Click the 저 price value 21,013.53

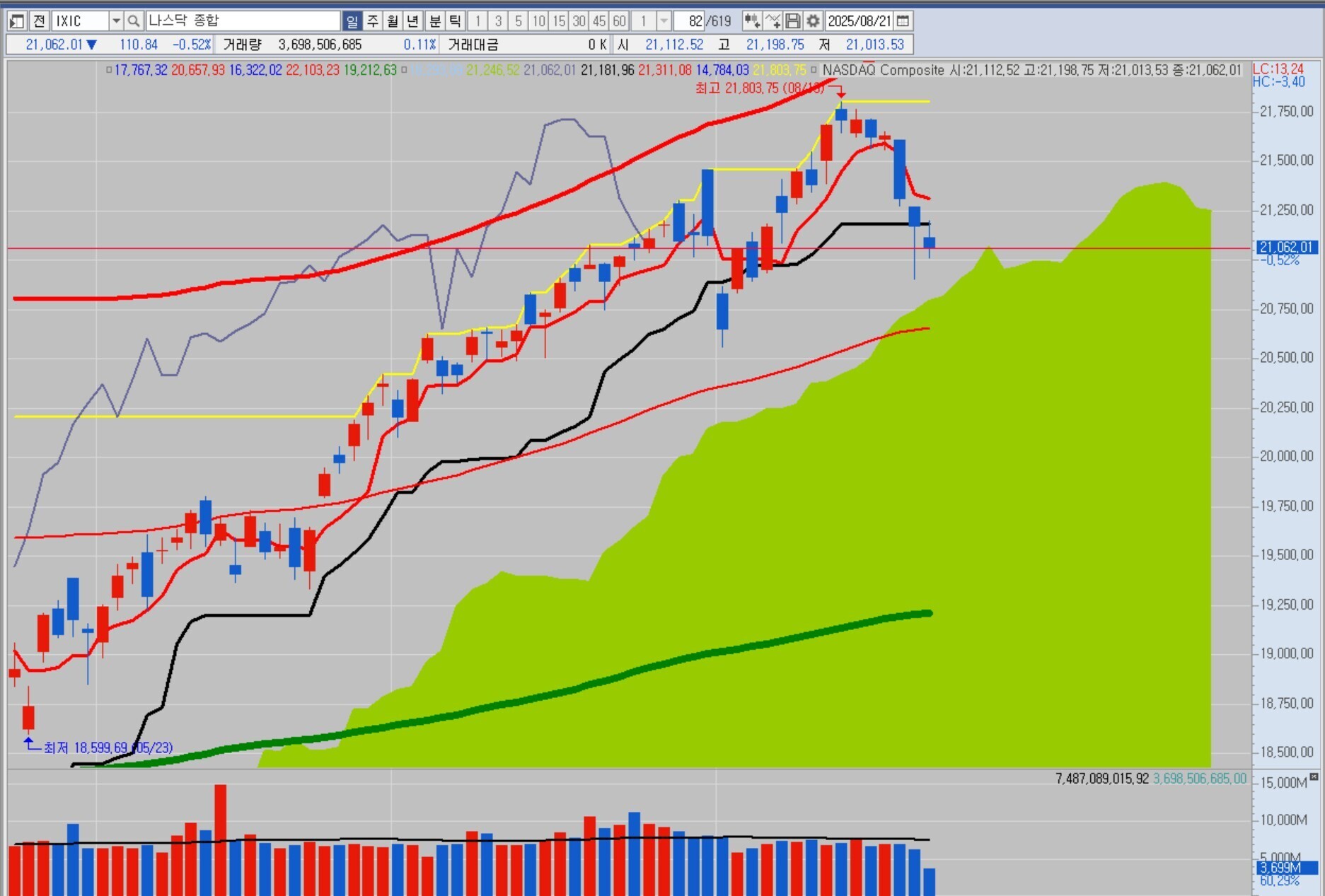coord(875,45)
